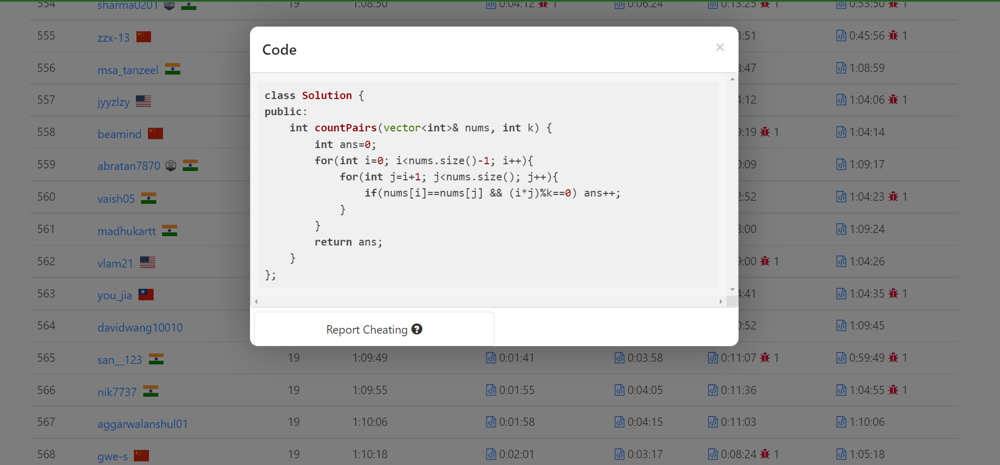The image size is (1000, 465).
Task: Open the code icon next to 1:04:35
Action: click(x=841, y=293)
